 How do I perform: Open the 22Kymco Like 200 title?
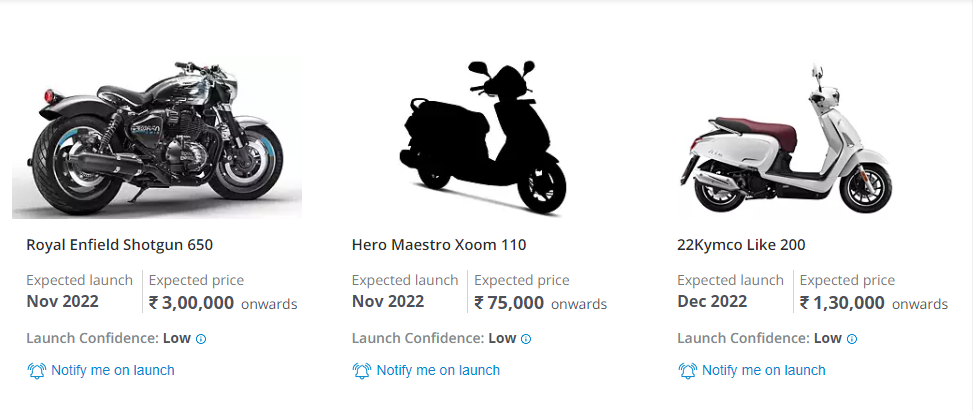point(741,244)
